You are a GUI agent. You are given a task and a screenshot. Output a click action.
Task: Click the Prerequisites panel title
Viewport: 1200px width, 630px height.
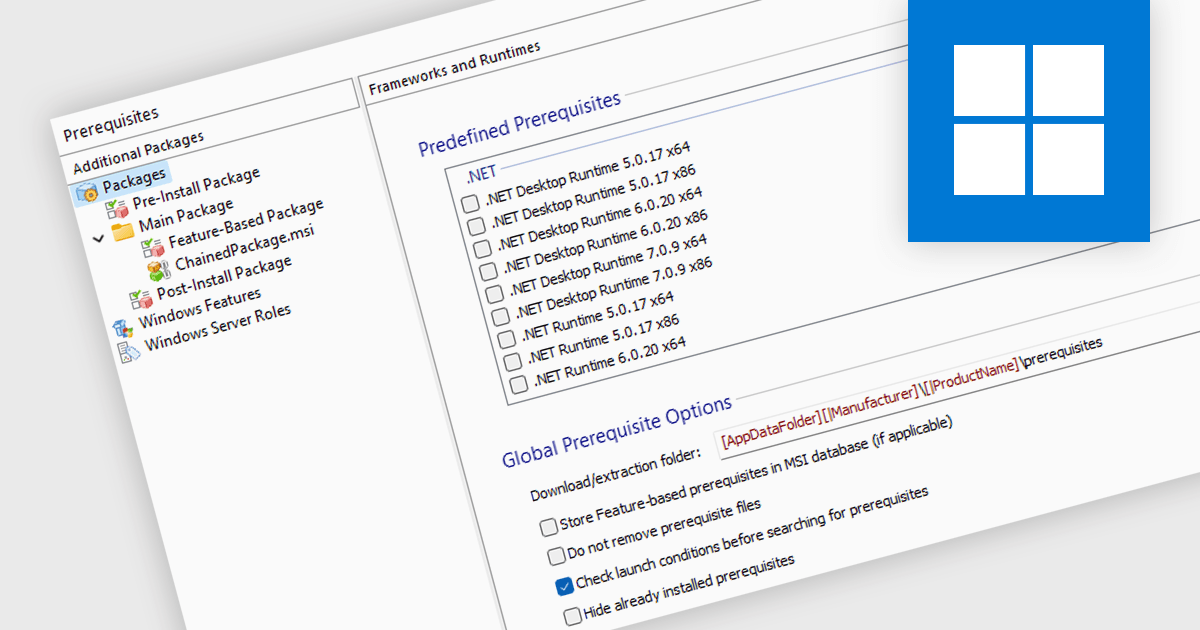[111, 125]
